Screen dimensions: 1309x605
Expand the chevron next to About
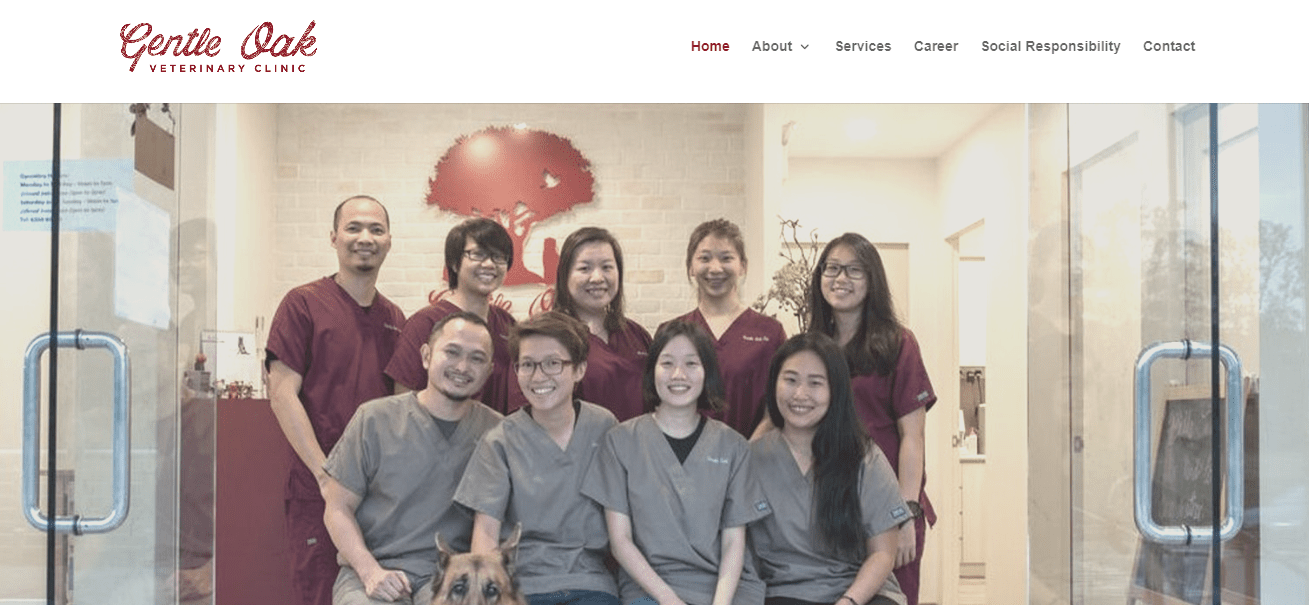pos(805,47)
